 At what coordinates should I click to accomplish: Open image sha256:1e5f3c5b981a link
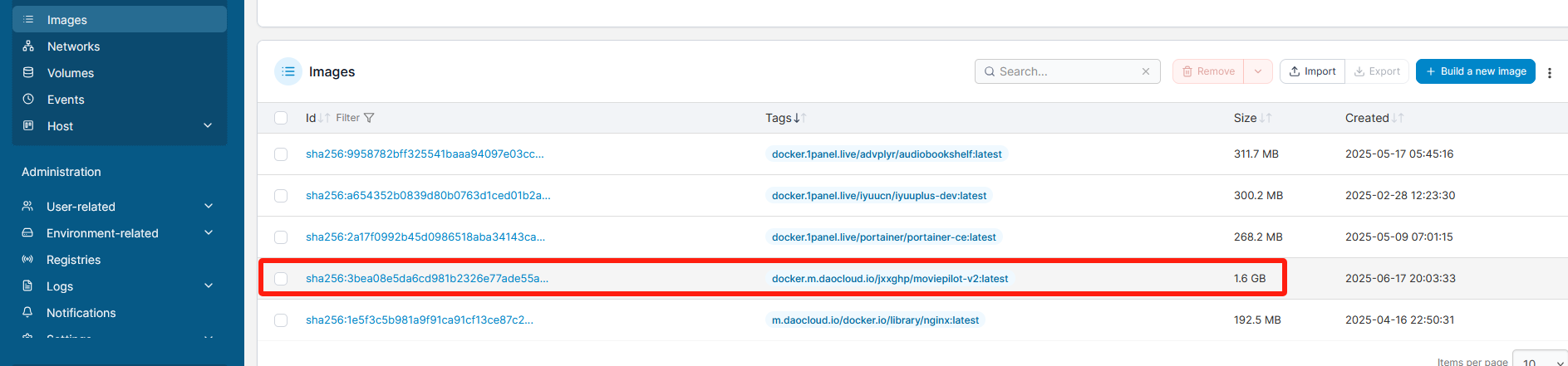(420, 320)
